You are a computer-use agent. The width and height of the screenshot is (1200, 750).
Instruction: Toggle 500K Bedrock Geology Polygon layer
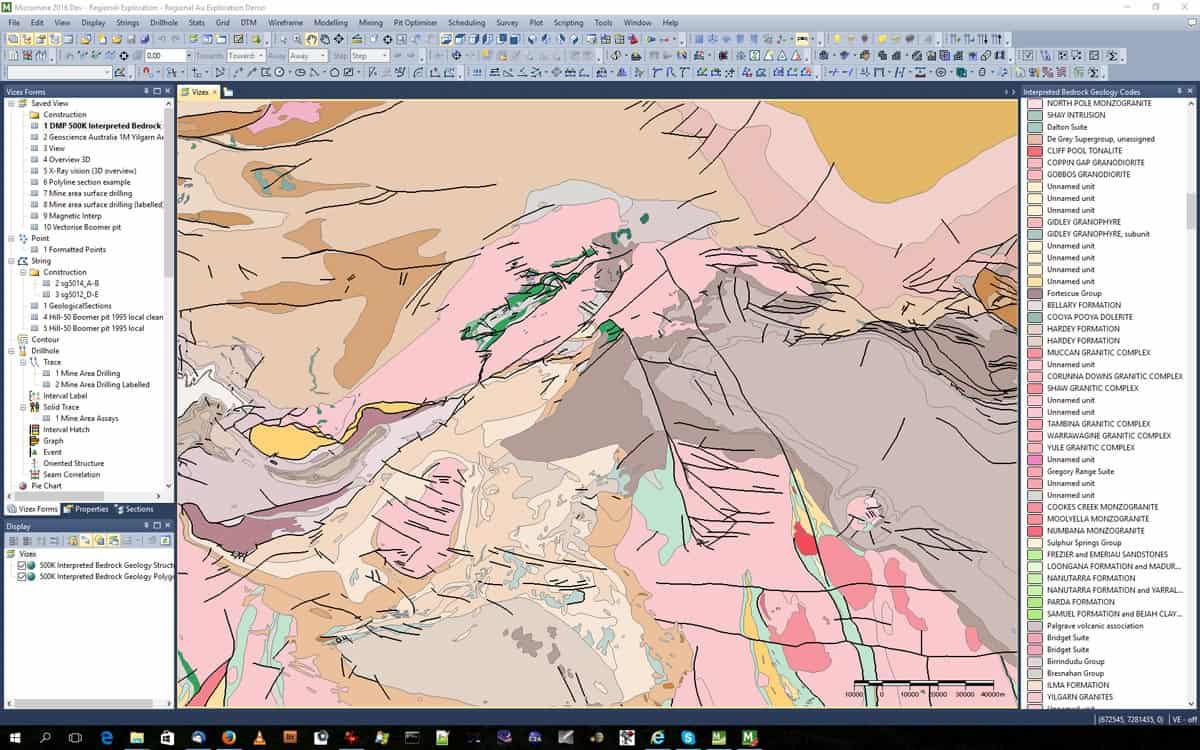pos(22,576)
